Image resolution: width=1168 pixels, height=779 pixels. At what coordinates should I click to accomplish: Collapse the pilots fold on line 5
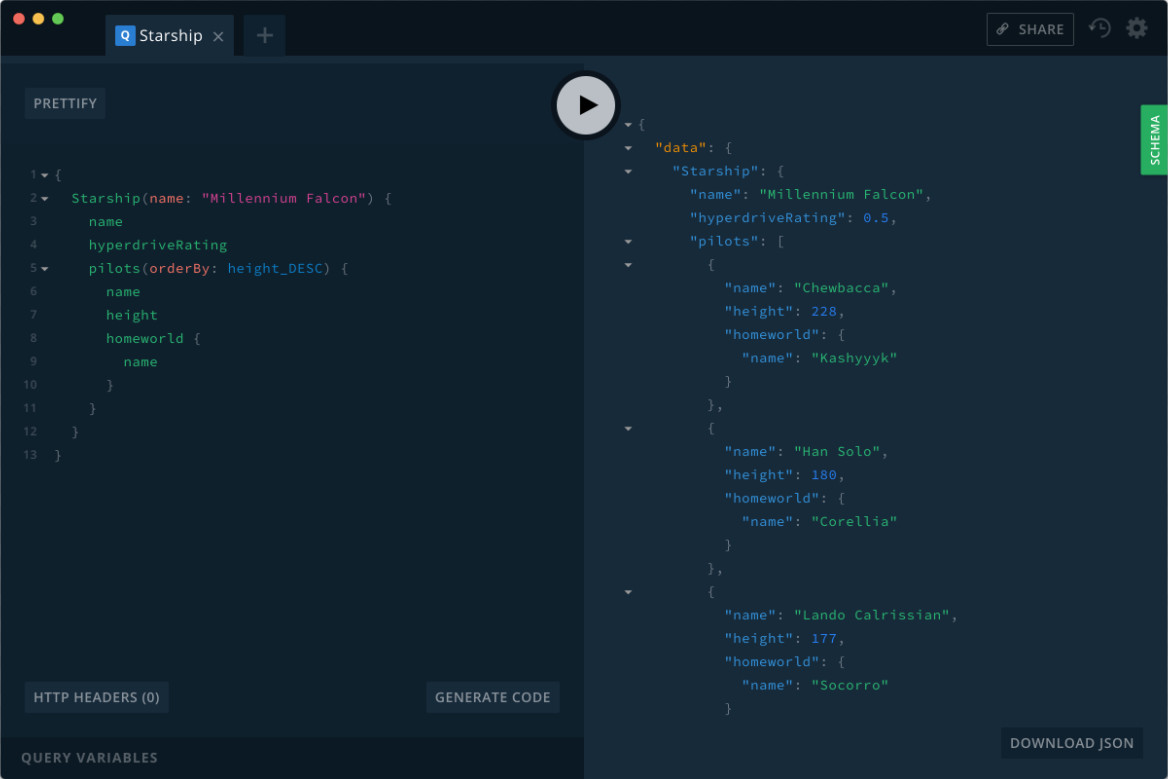45,269
